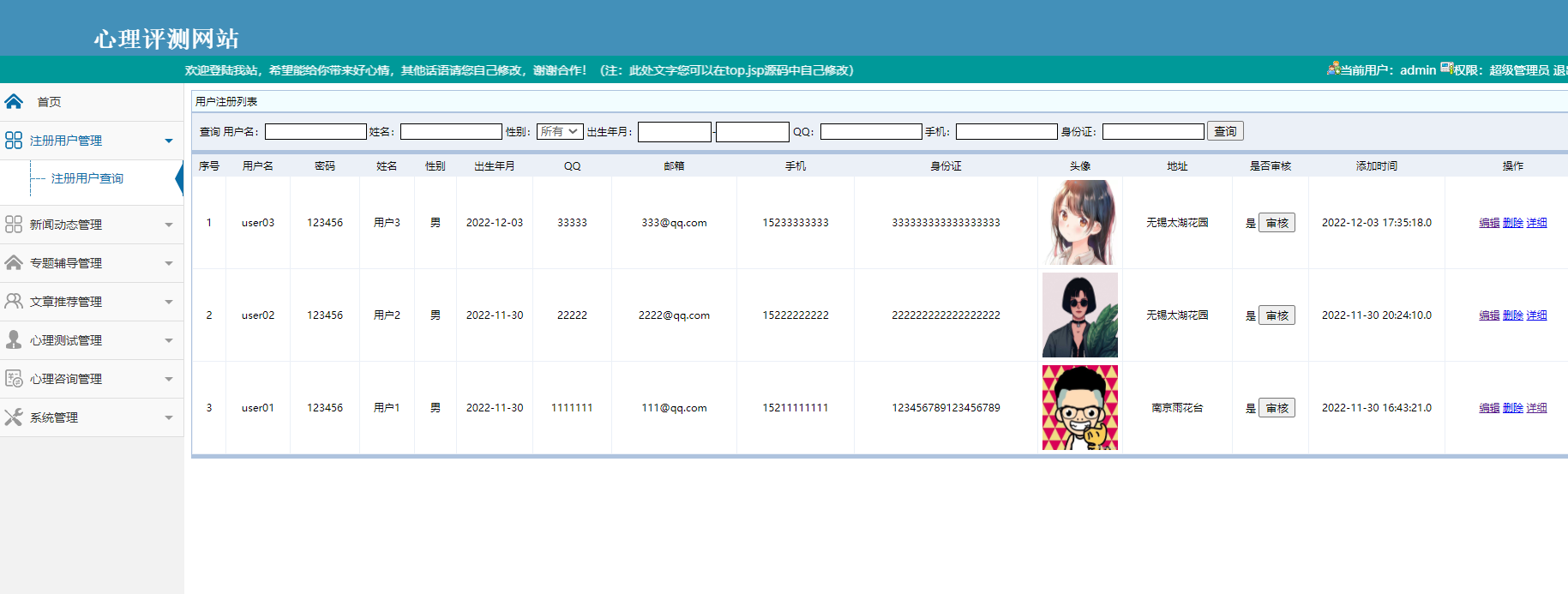The height and width of the screenshot is (594, 1568).
Task: Click the 姓名 search input field
Action: 451,131
